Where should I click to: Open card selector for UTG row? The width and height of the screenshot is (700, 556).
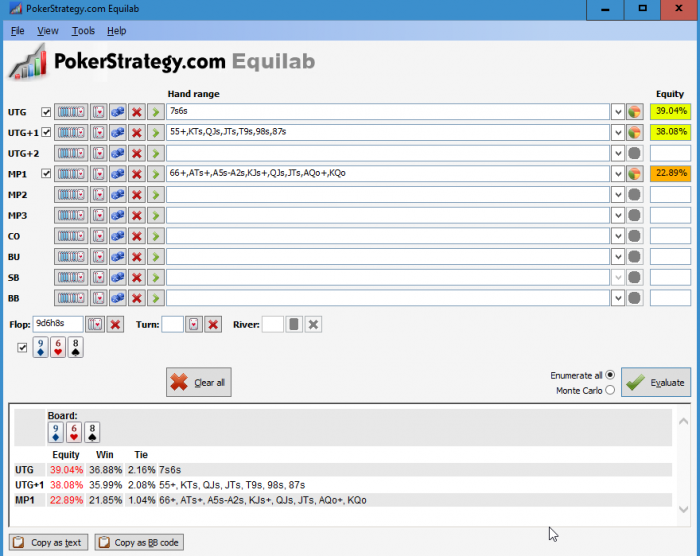tap(99, 112)
